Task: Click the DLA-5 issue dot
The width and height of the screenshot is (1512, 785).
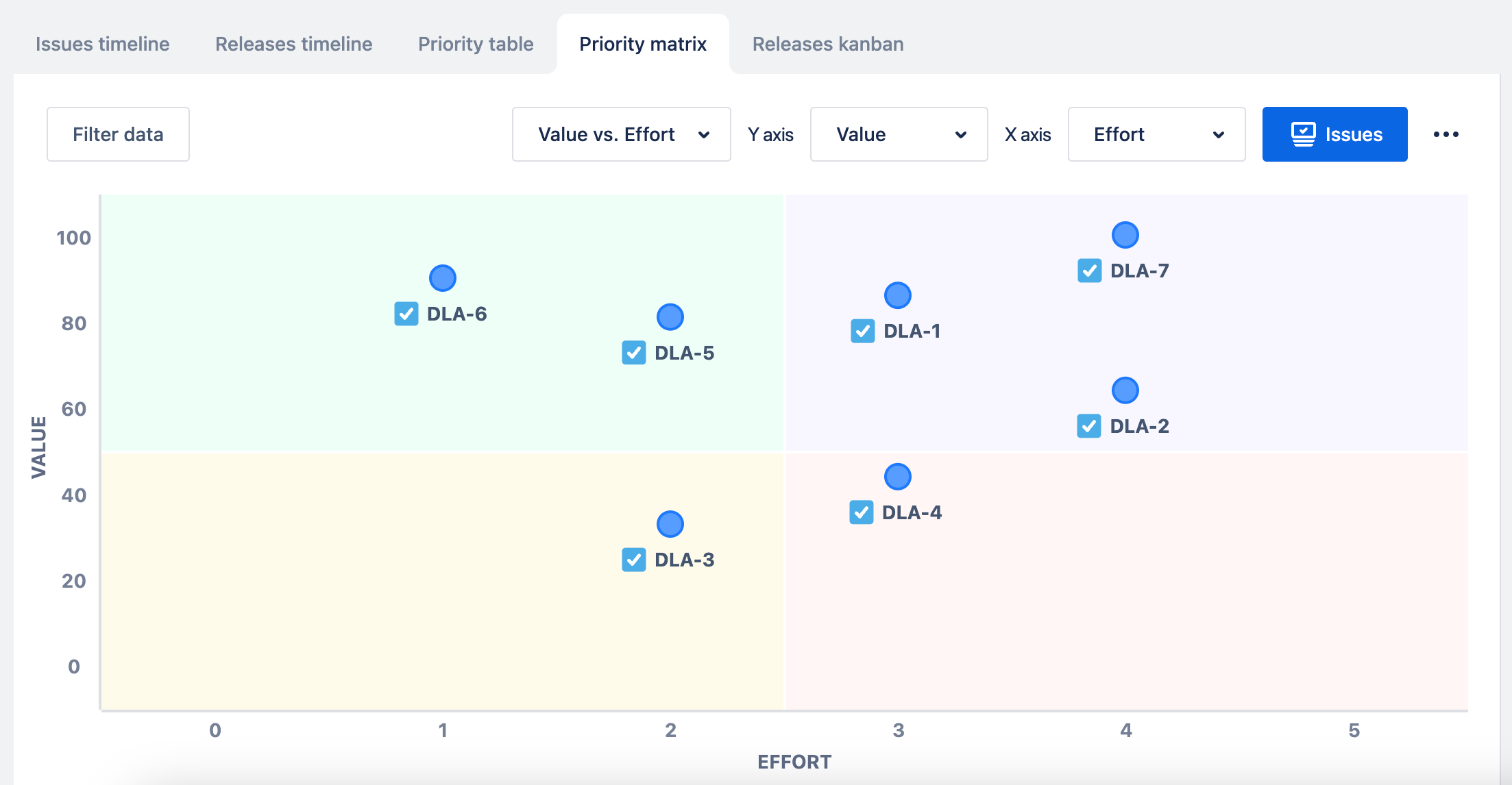Action: (x=670, y=316)
